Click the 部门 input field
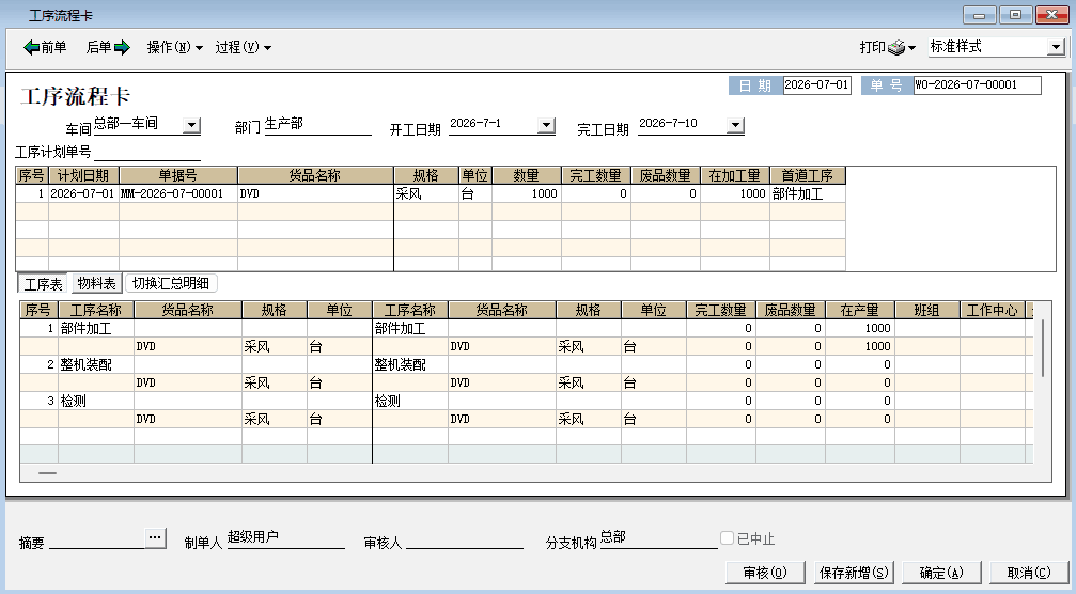1076x594 pixels. (318, 126)
